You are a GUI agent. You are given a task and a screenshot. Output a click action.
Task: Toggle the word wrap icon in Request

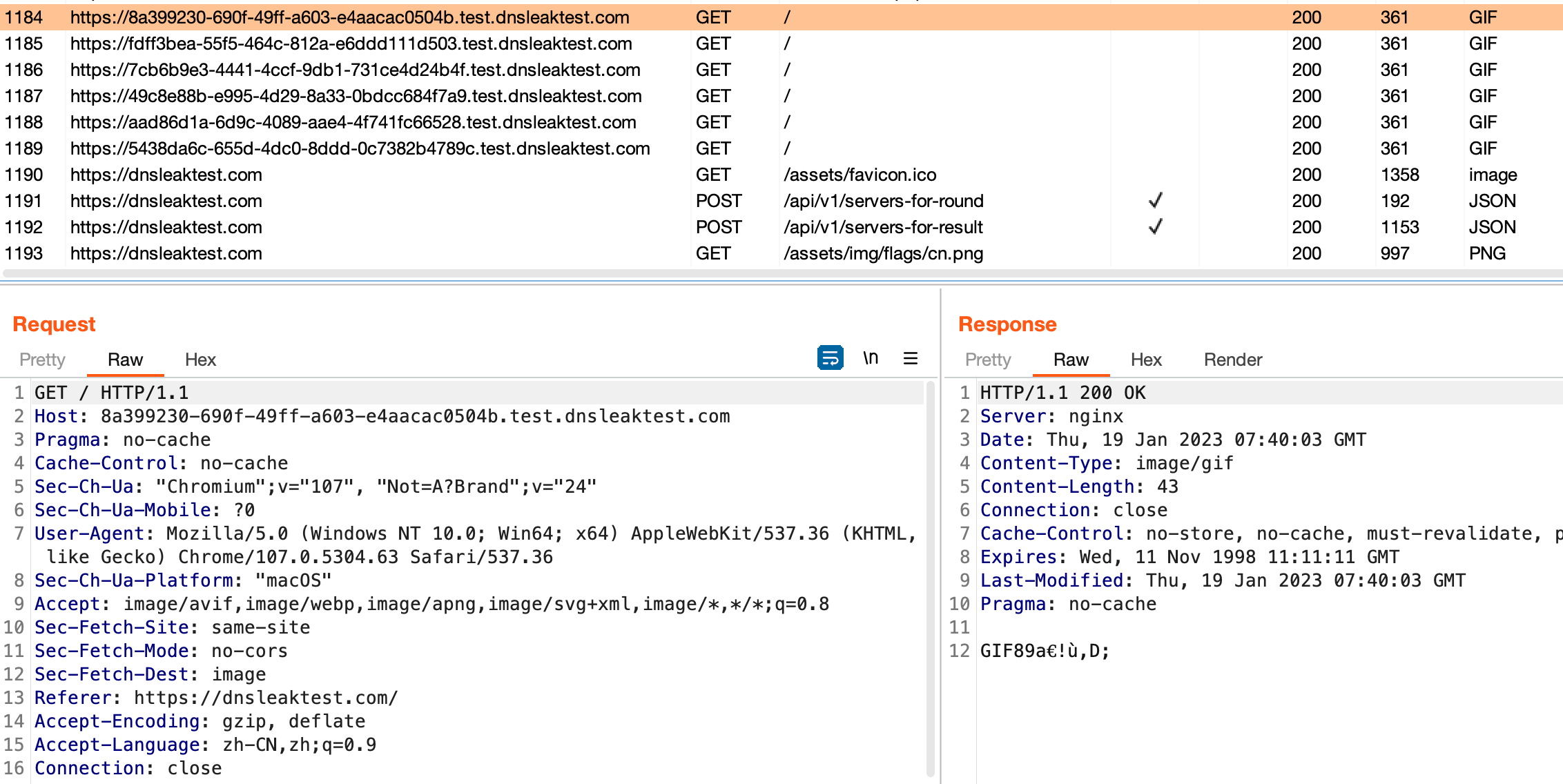click(830, 358)
